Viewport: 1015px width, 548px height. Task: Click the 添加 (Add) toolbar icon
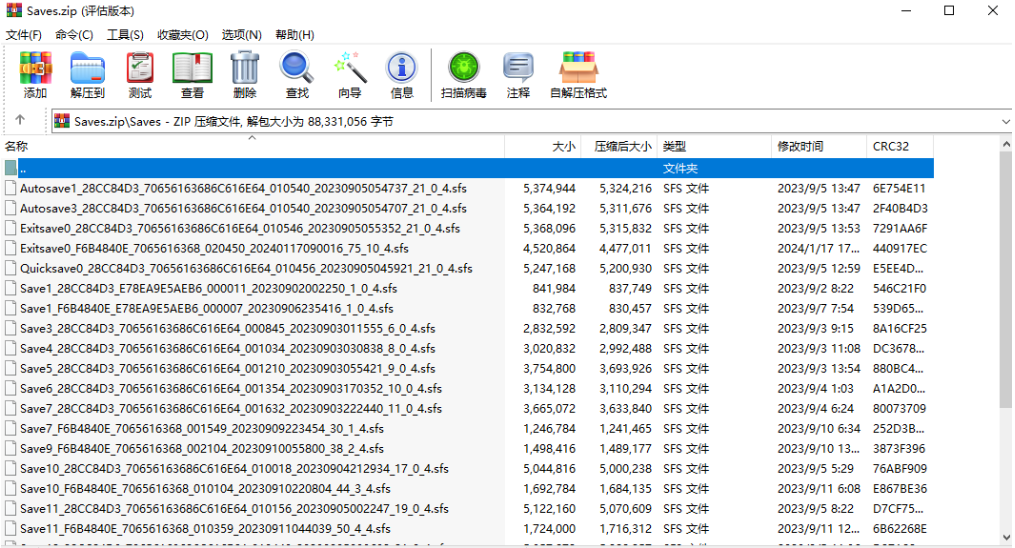click(35, 74)
